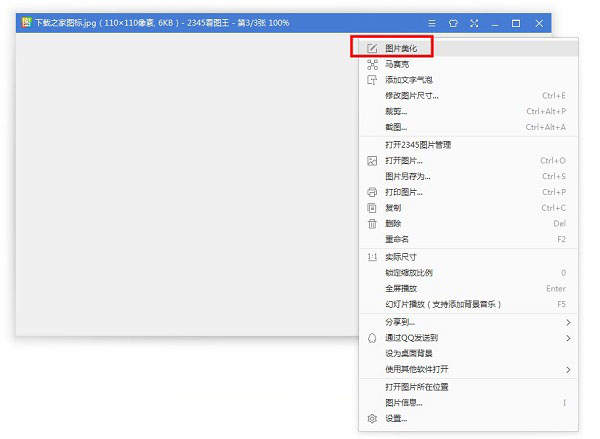Viewport: 600px width, 439px height.
Task: Select 图片另存为... menu entry
Action: click(469, 176)
